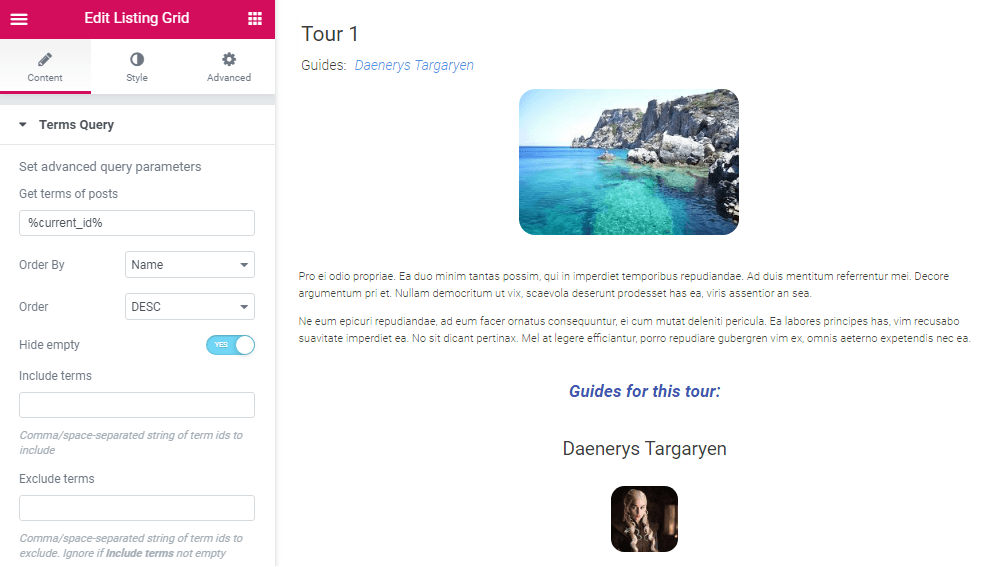Image resolution: width=1001 pixels, height=567 pixels.
Task: Click the Get terms of posts field
Action: [x=137, y=223]
